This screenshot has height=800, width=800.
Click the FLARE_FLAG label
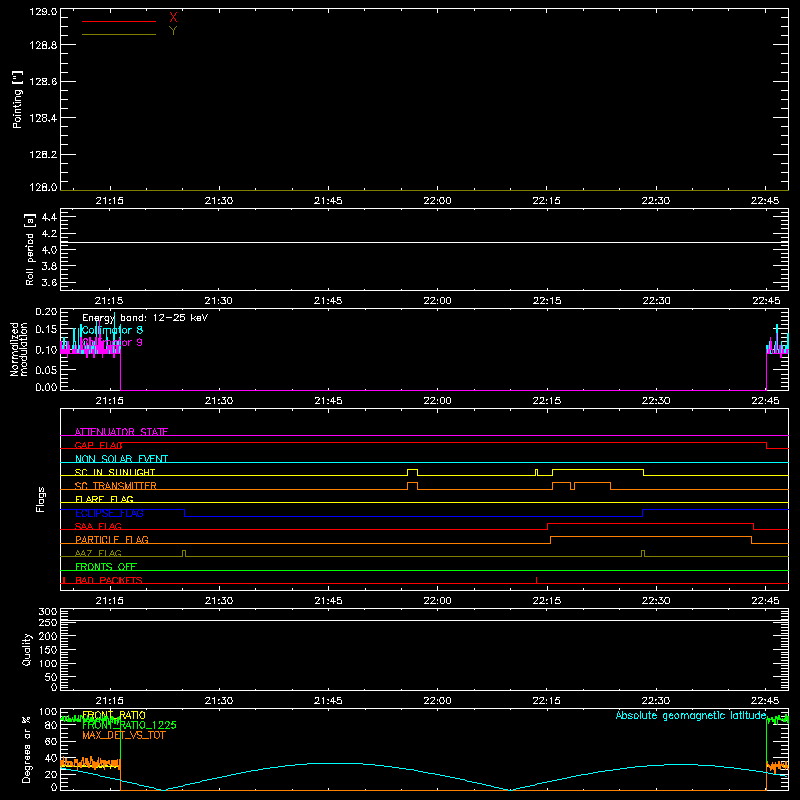[x=104, y=499]
